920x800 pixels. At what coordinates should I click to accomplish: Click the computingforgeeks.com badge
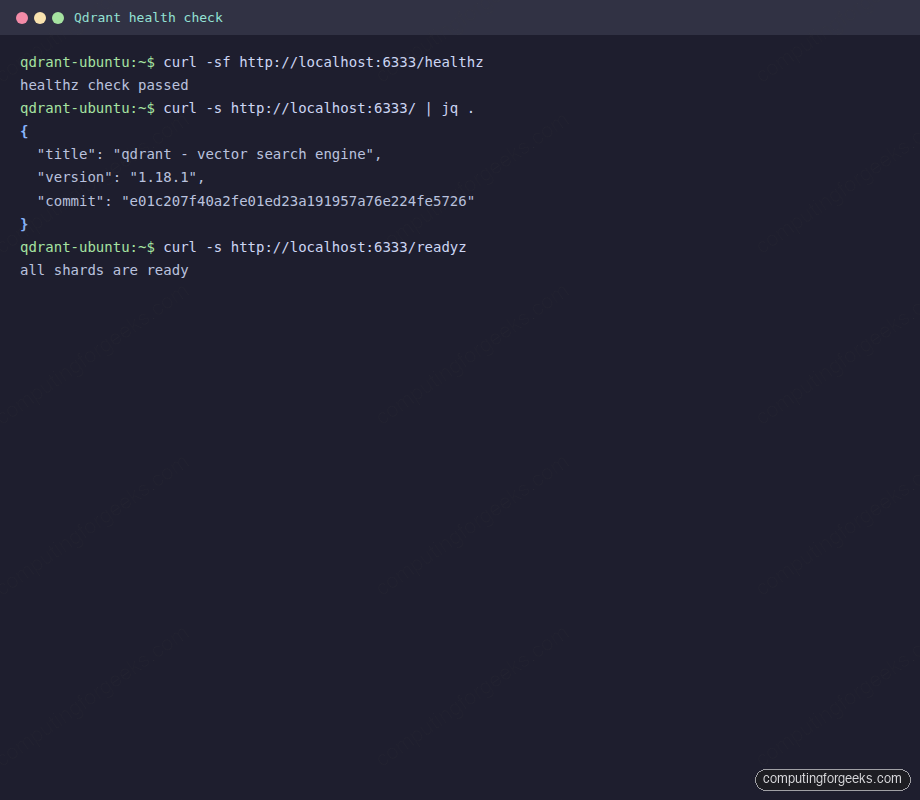point(833,779)
